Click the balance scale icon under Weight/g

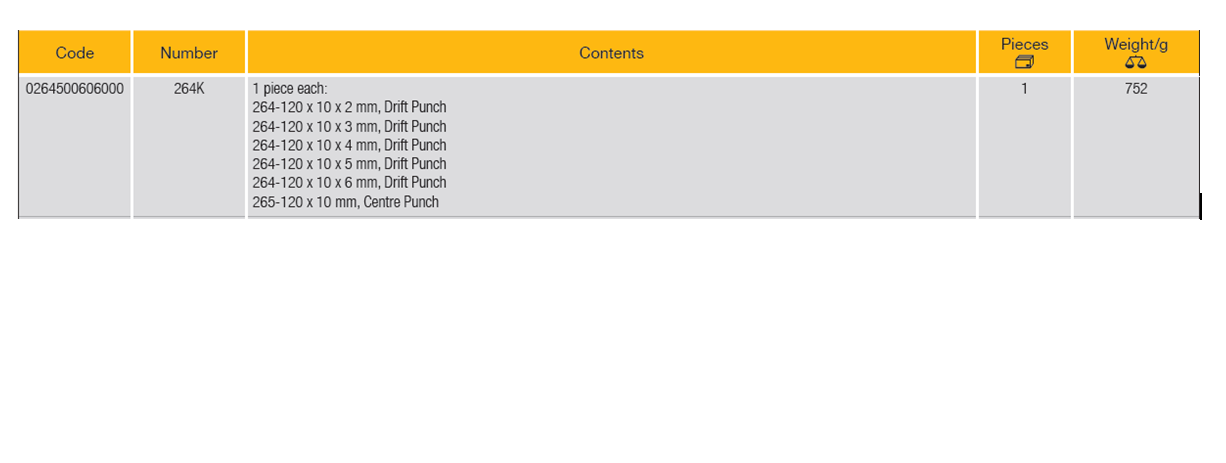pos(1135,62)
